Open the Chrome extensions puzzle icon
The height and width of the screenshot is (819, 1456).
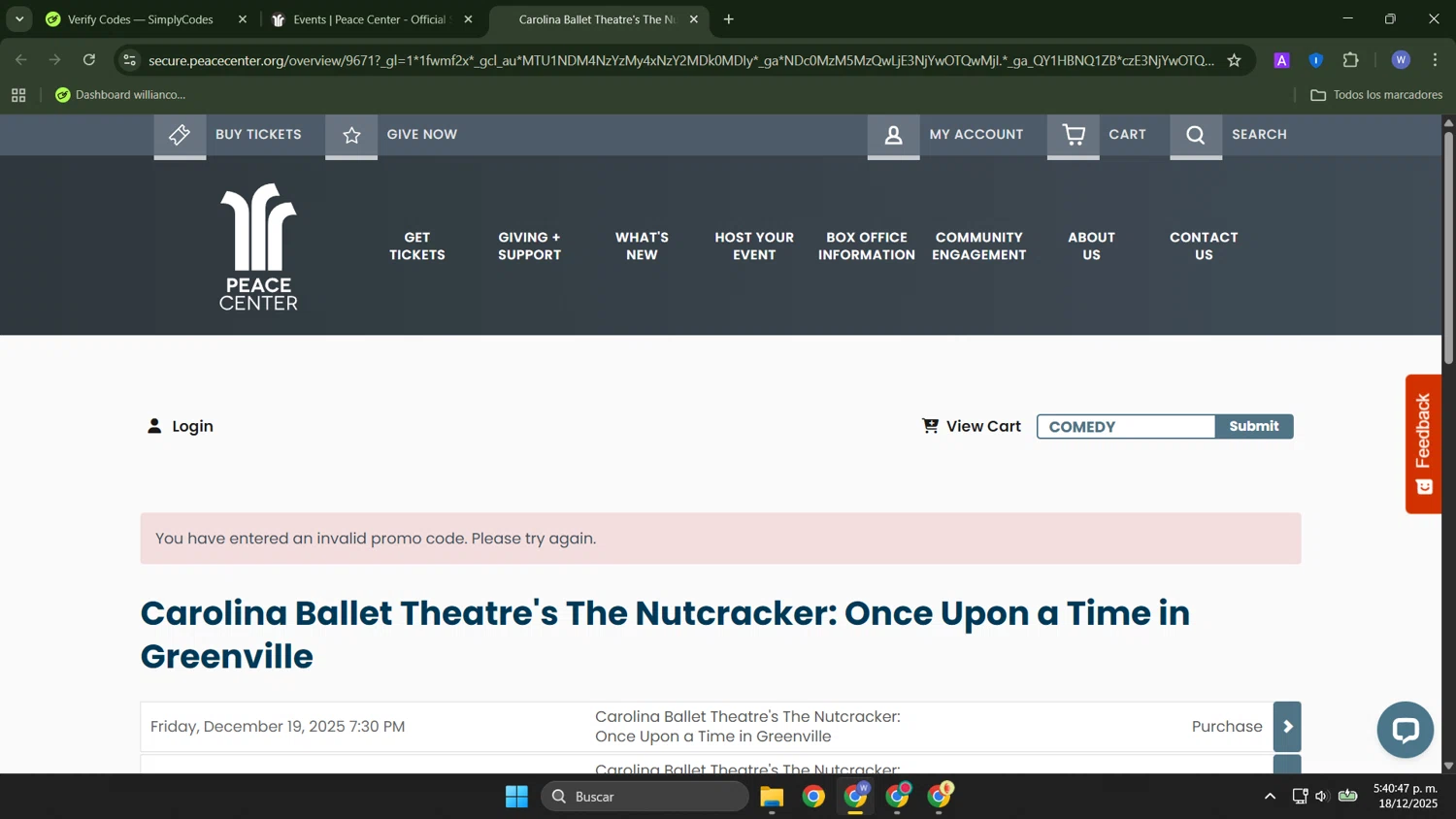(x=1350, y=60)
